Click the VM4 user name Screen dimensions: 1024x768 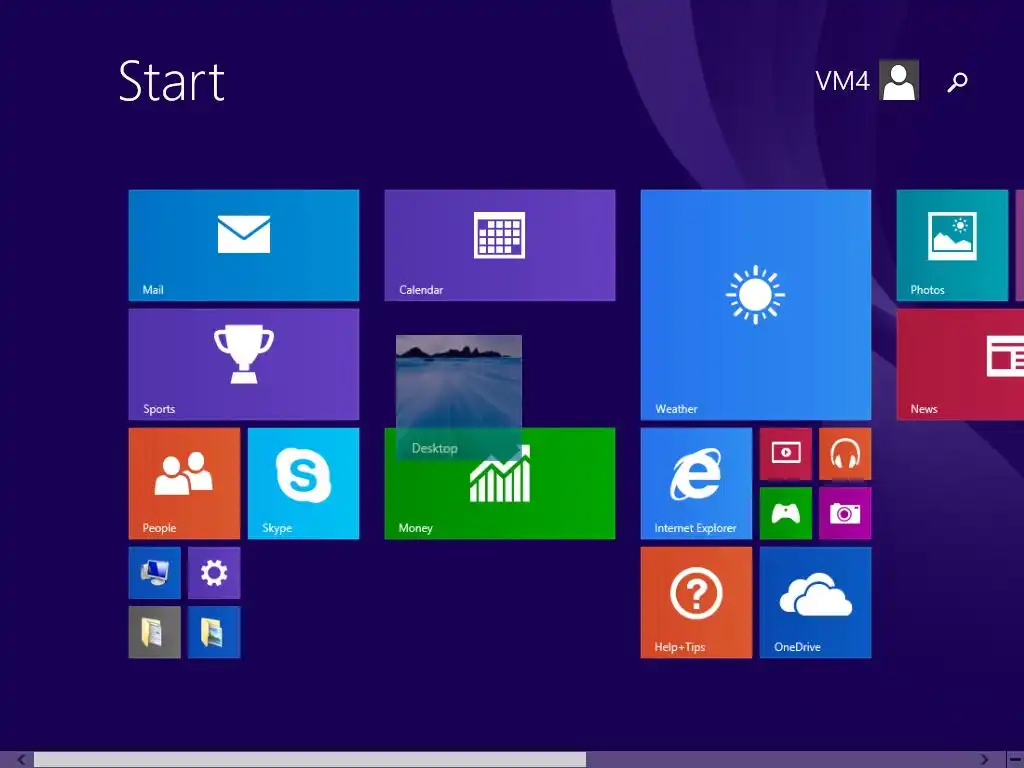(842, 81)
